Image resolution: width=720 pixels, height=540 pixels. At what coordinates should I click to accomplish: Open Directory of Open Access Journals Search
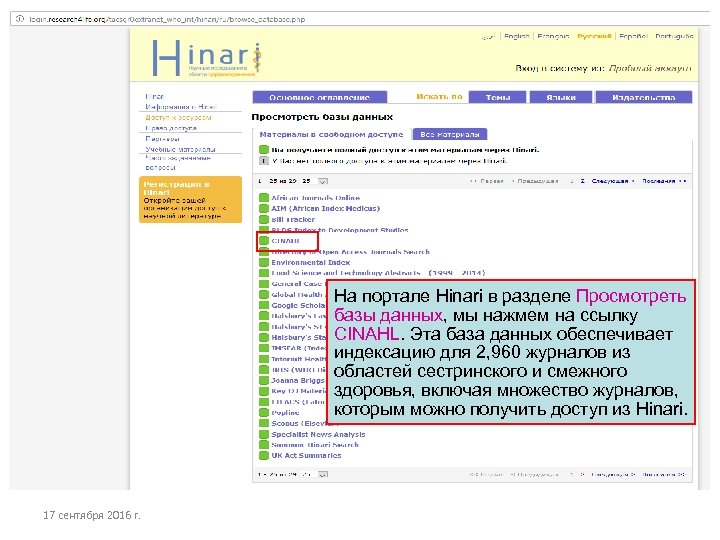click(350, 252)
